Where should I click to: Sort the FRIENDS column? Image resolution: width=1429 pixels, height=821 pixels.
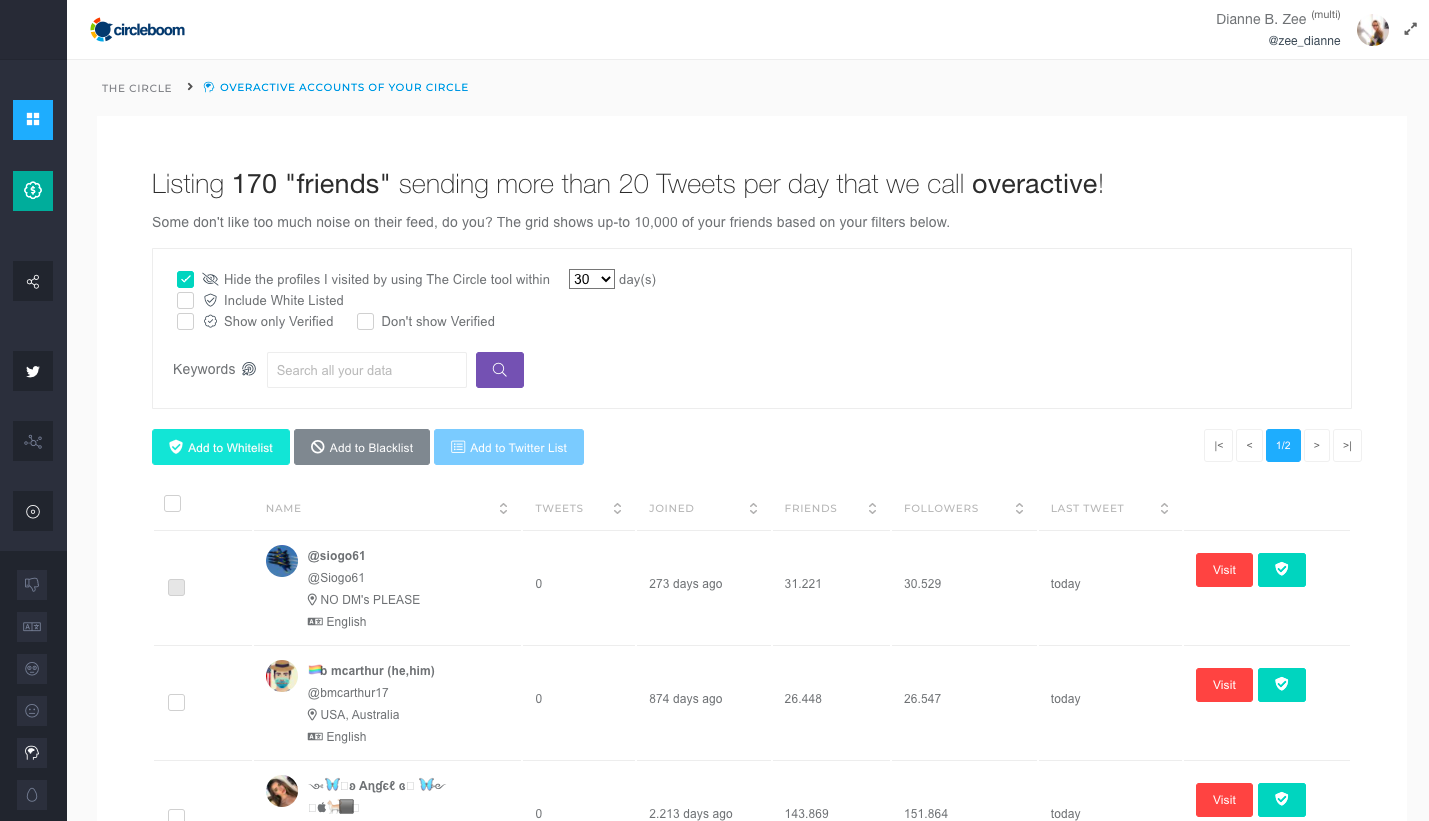click(872, 508)
